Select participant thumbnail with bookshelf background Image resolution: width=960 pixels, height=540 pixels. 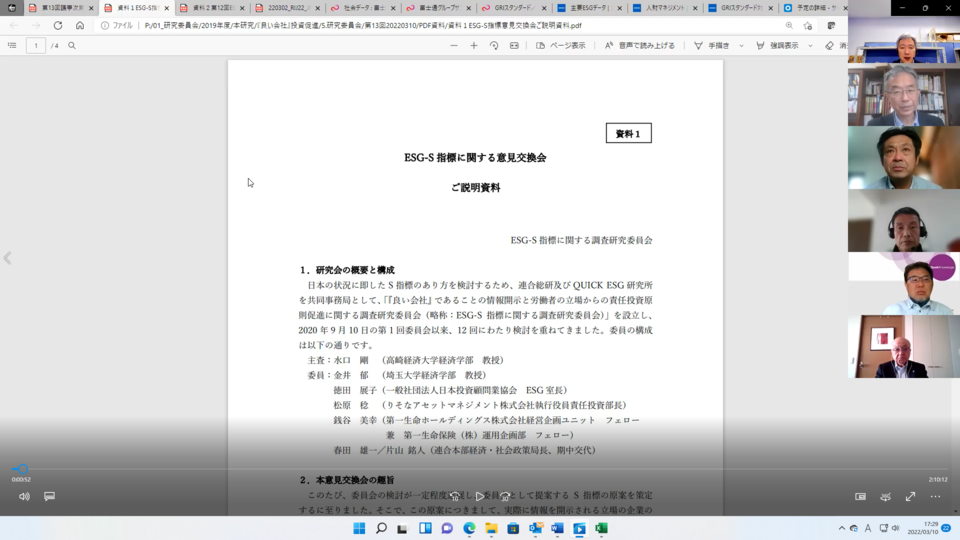(x=904, y=94)
